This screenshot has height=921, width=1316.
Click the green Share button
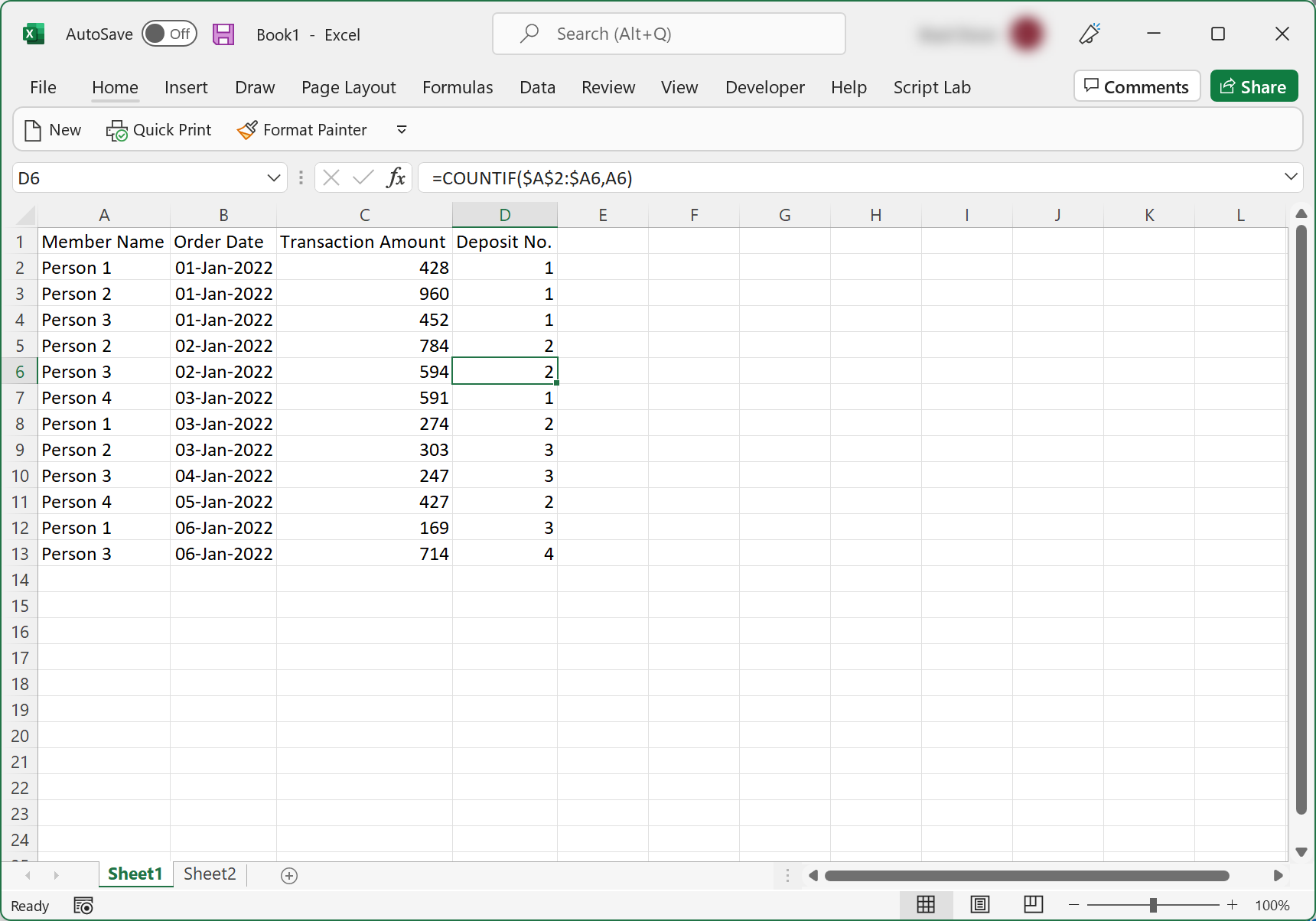pos(1254,86)
